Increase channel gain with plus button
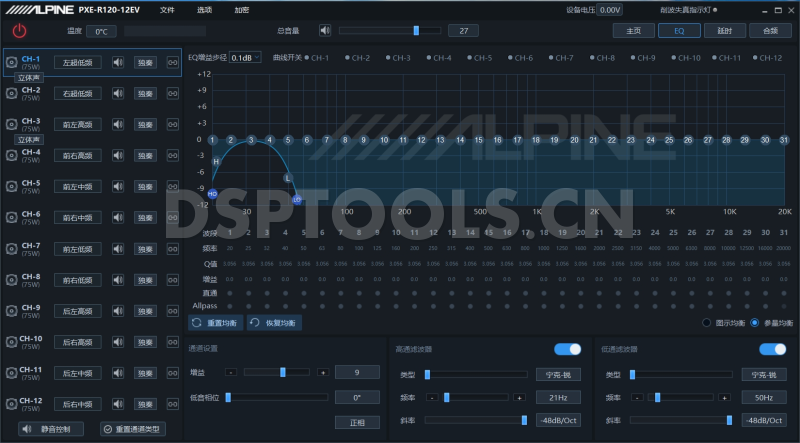Screen dimensions: 800x443 pyautogui.click(x=322, y=373)
